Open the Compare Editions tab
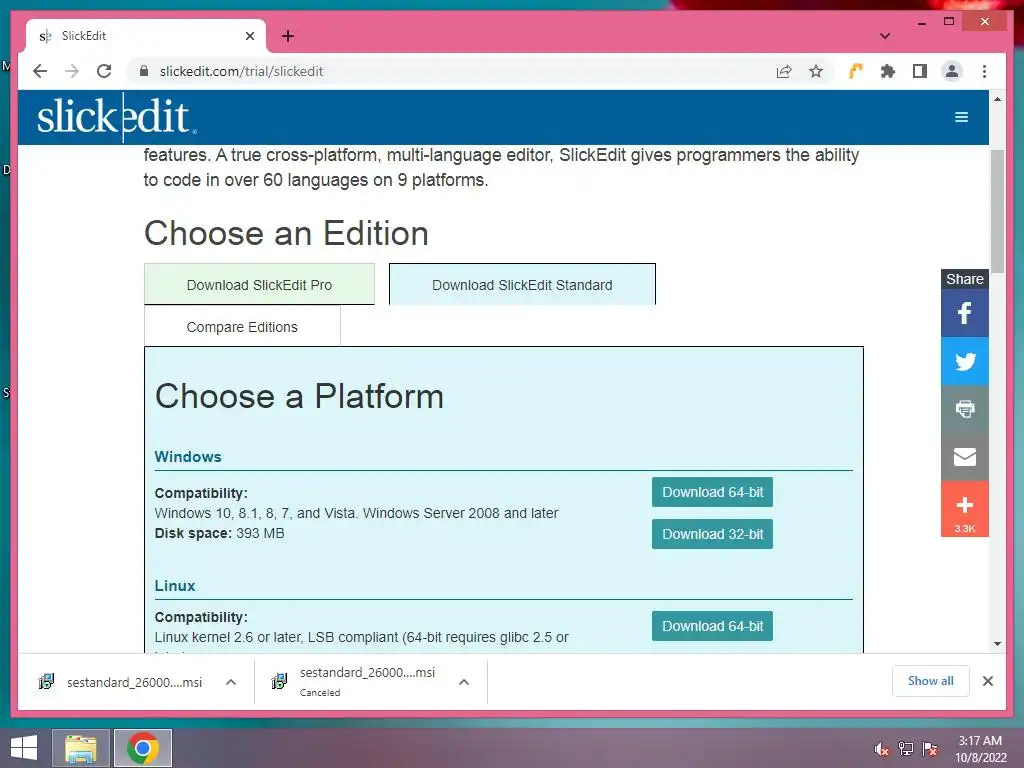 [242, 327]
